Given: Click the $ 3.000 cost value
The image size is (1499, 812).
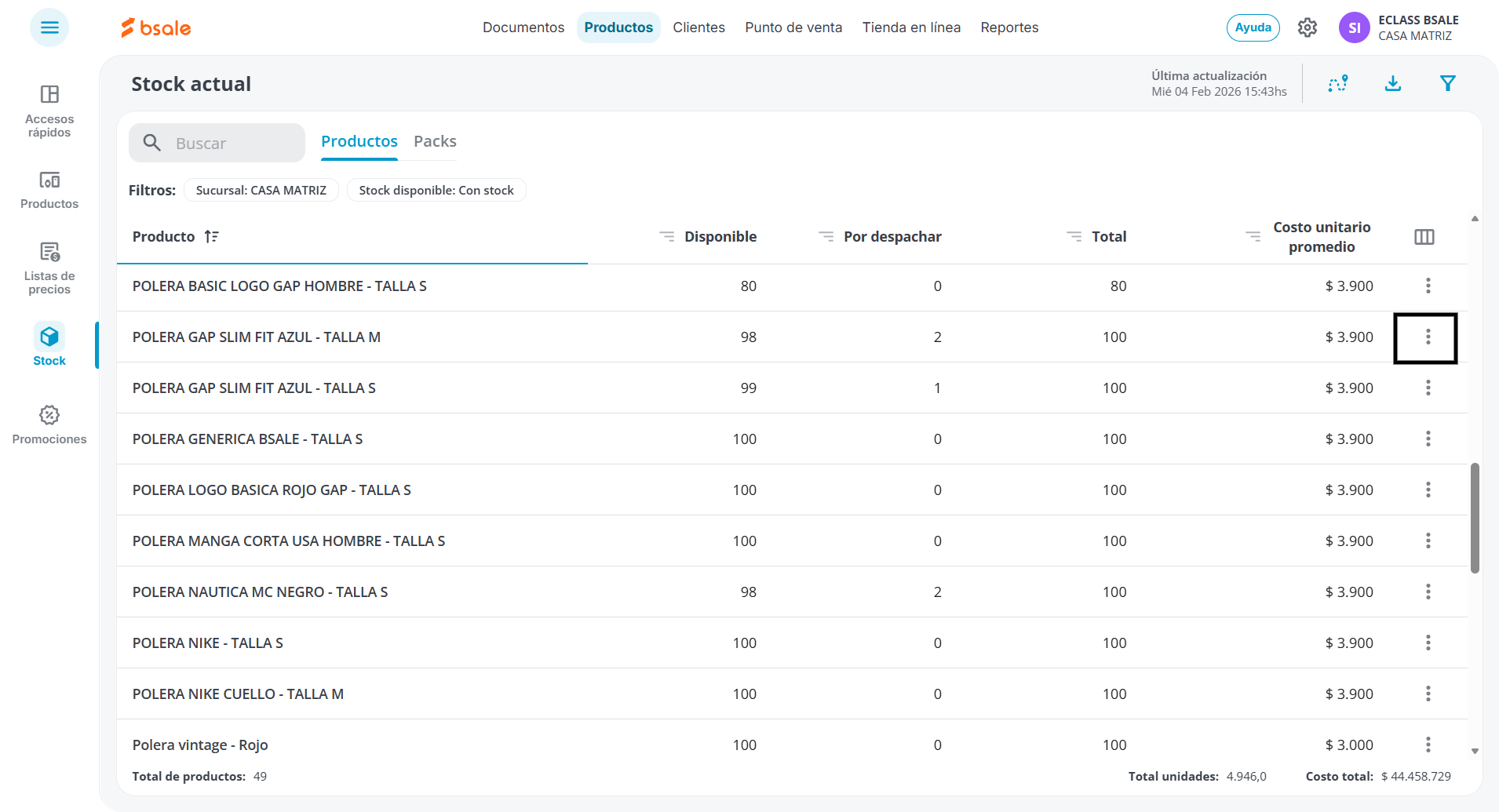Looking at the screenshot, I should [x=1349, y=745].
